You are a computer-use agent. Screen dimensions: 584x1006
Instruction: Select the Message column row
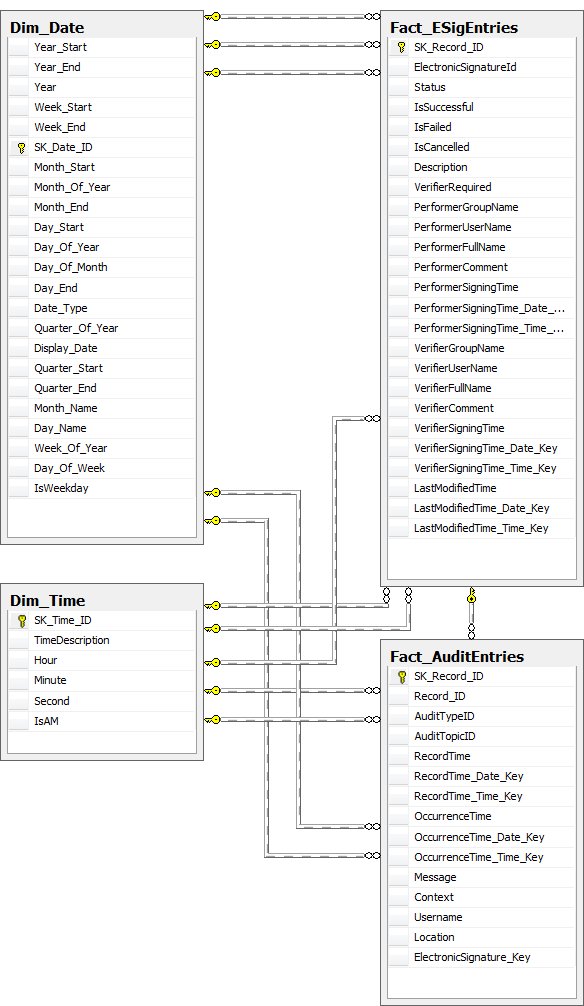click(481, 877)
